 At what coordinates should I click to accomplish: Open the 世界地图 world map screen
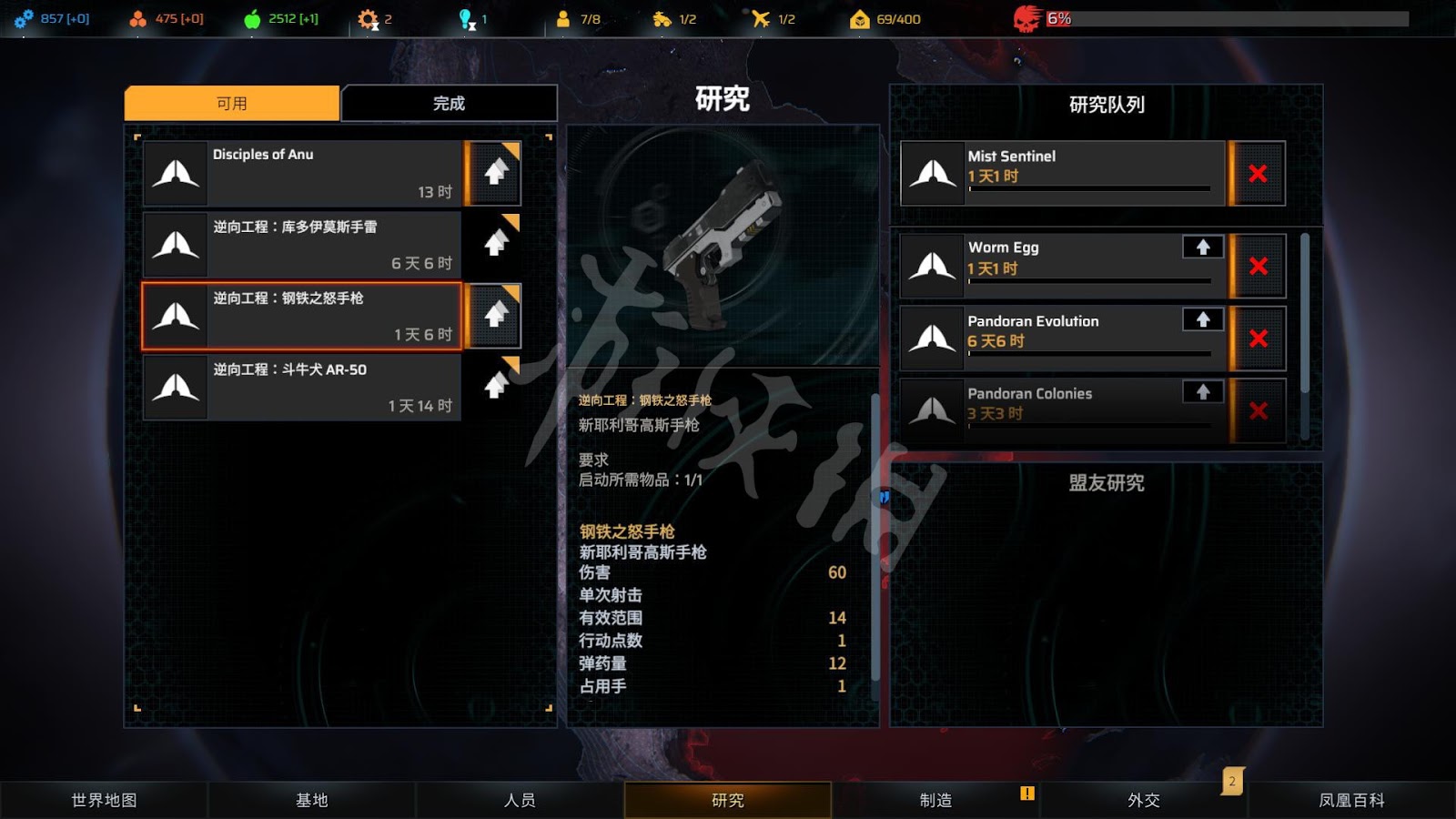[x=104, y=800]
